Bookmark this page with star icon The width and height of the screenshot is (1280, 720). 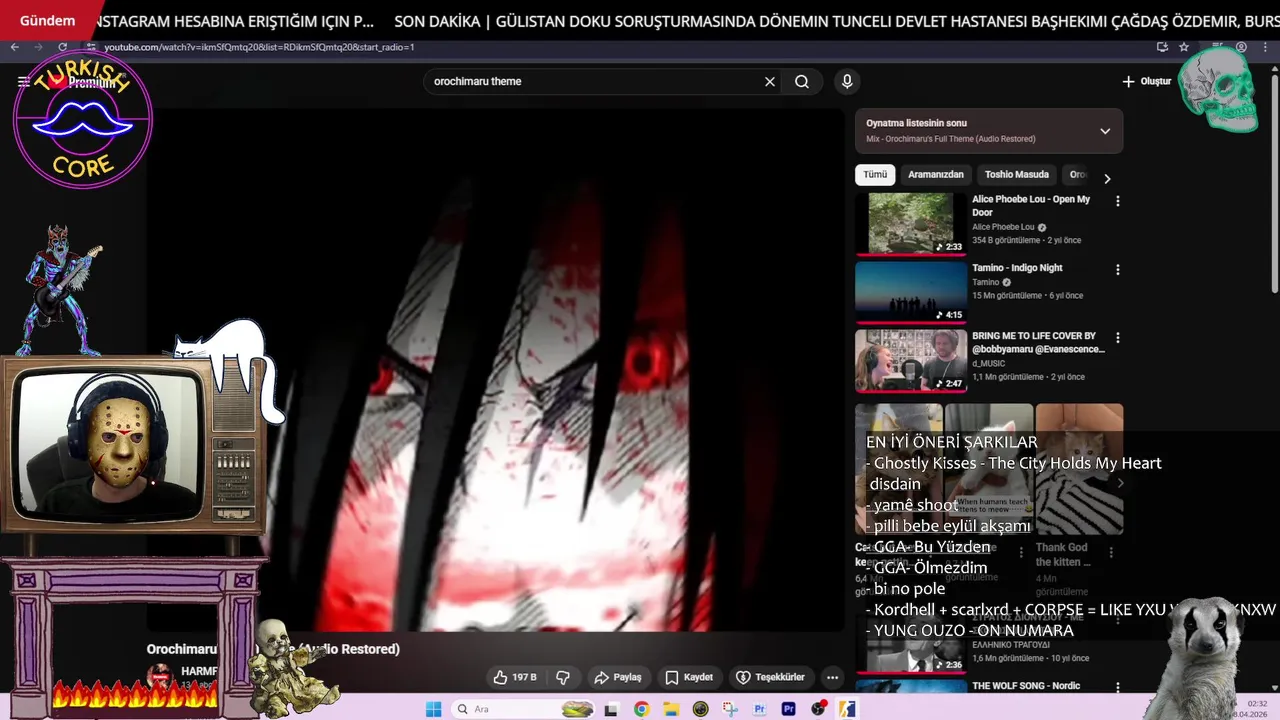click(x=1184, y=47)
